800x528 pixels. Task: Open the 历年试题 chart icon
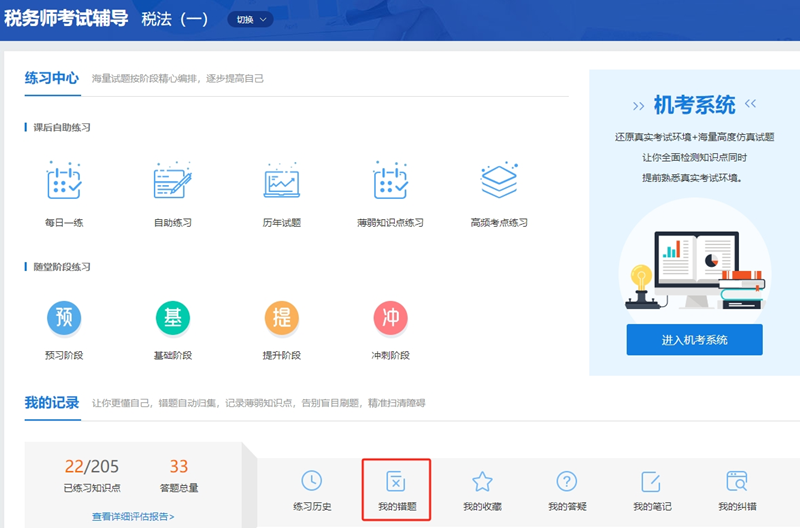(x=282, y=181)
